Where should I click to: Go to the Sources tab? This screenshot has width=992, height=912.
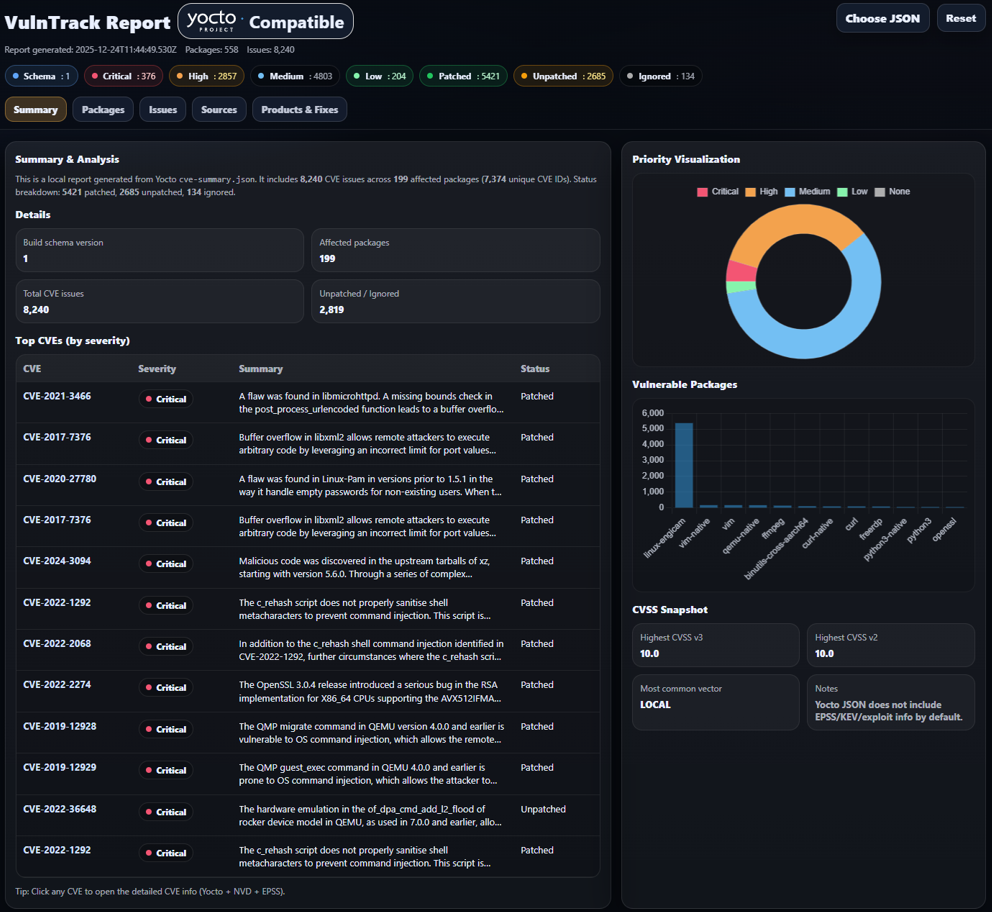coord(219,109)
